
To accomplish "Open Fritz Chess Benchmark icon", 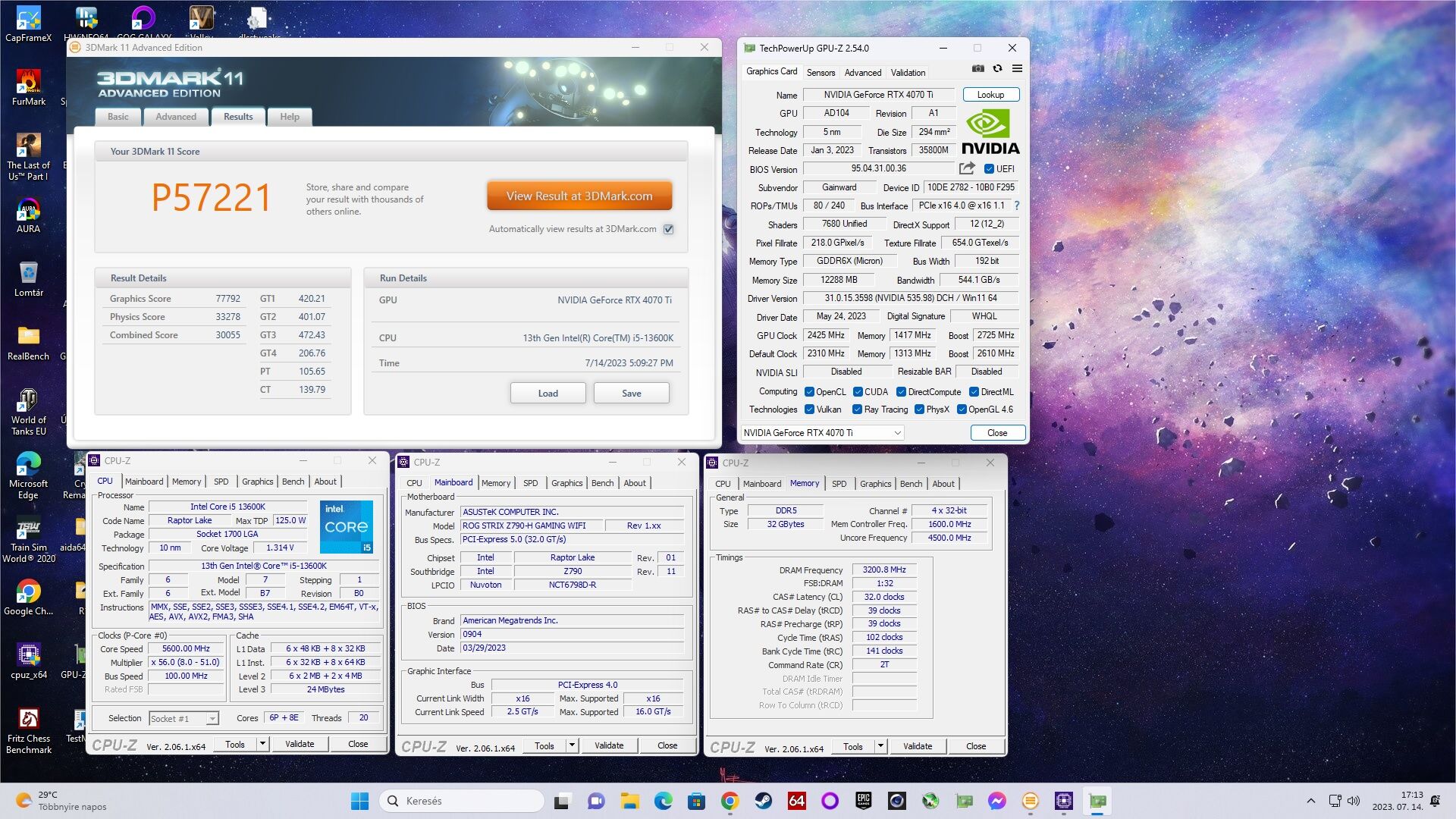I will pos(28,731).
